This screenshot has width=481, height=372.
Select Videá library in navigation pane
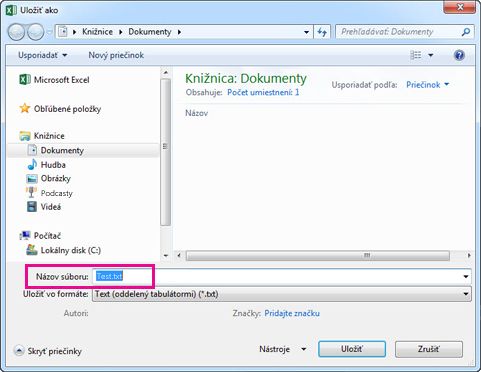point(51,207)
